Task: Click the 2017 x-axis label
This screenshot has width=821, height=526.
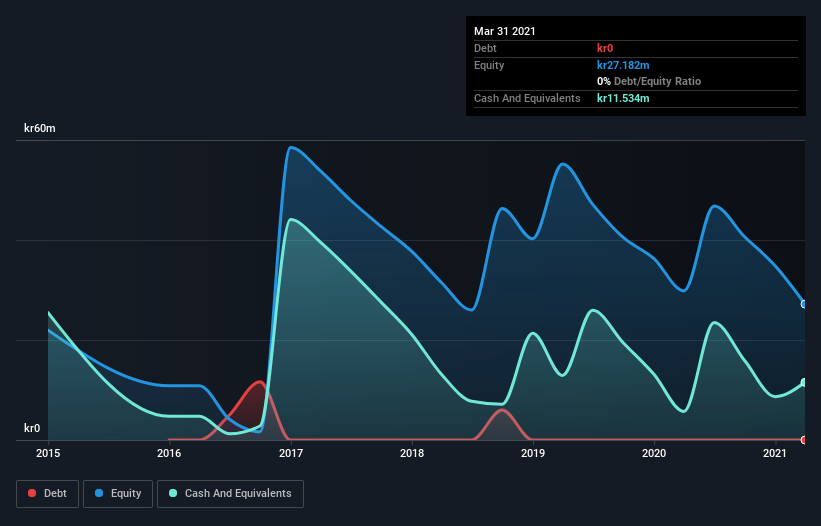Action: [291, 453]
